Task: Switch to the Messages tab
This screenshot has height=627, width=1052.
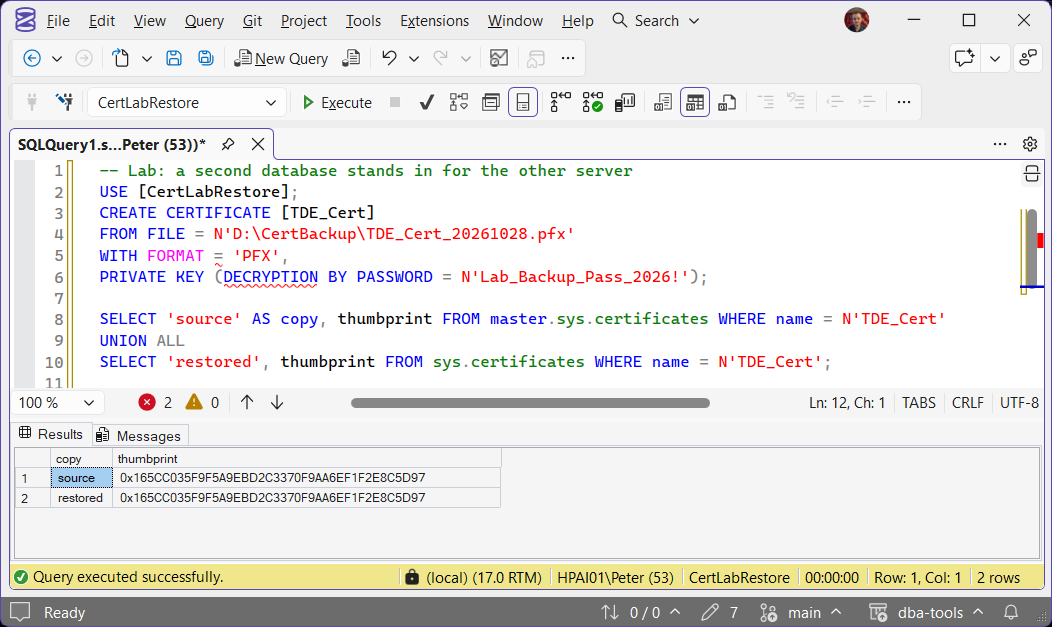Action: [139, 436]
